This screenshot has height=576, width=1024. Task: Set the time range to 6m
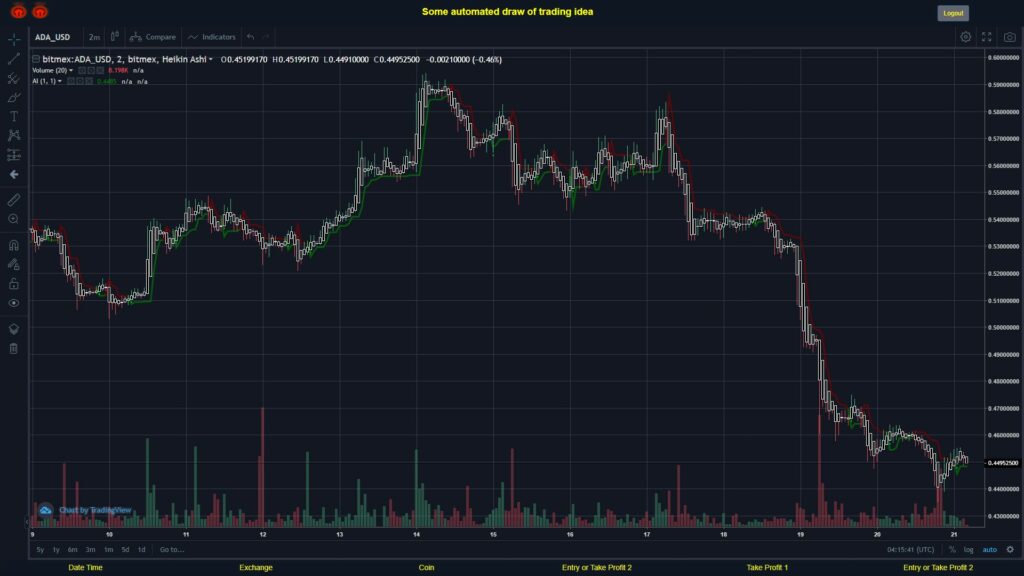click(72, 550)
